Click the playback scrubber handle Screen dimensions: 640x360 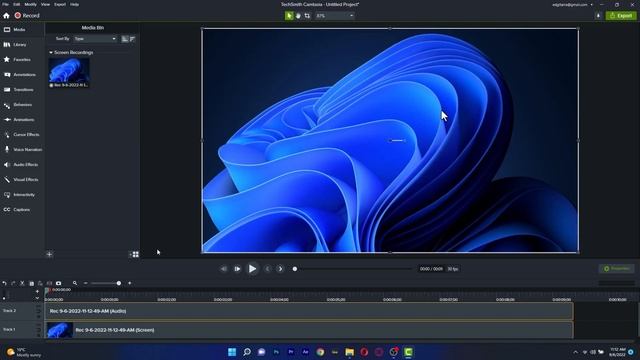[295, 269]
